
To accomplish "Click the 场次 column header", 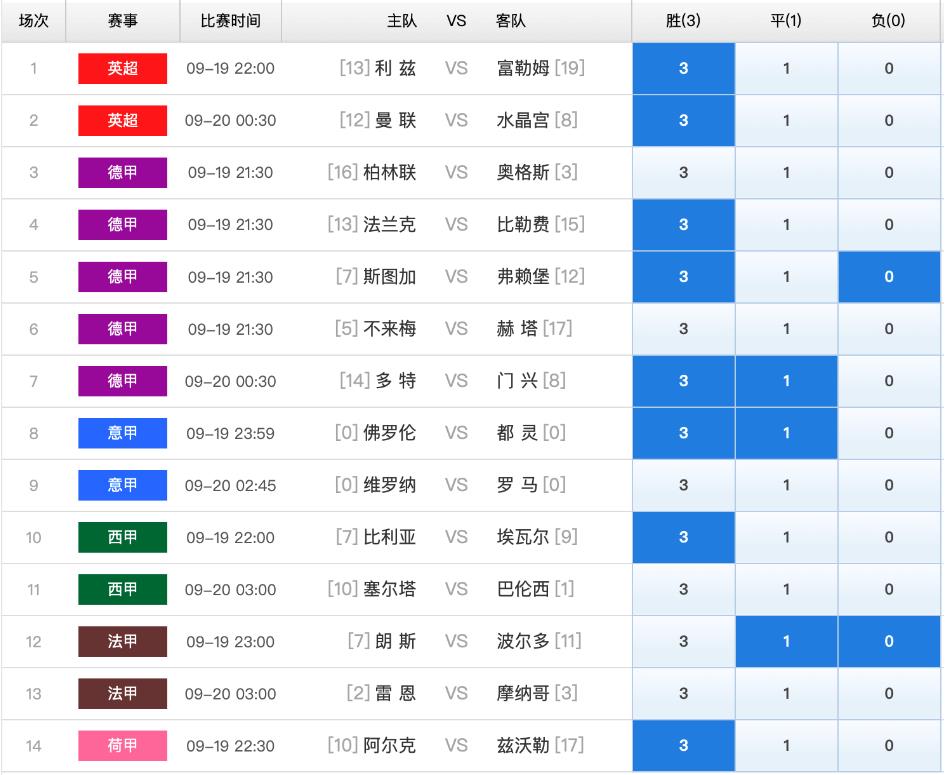I will [x=33, y=21].
